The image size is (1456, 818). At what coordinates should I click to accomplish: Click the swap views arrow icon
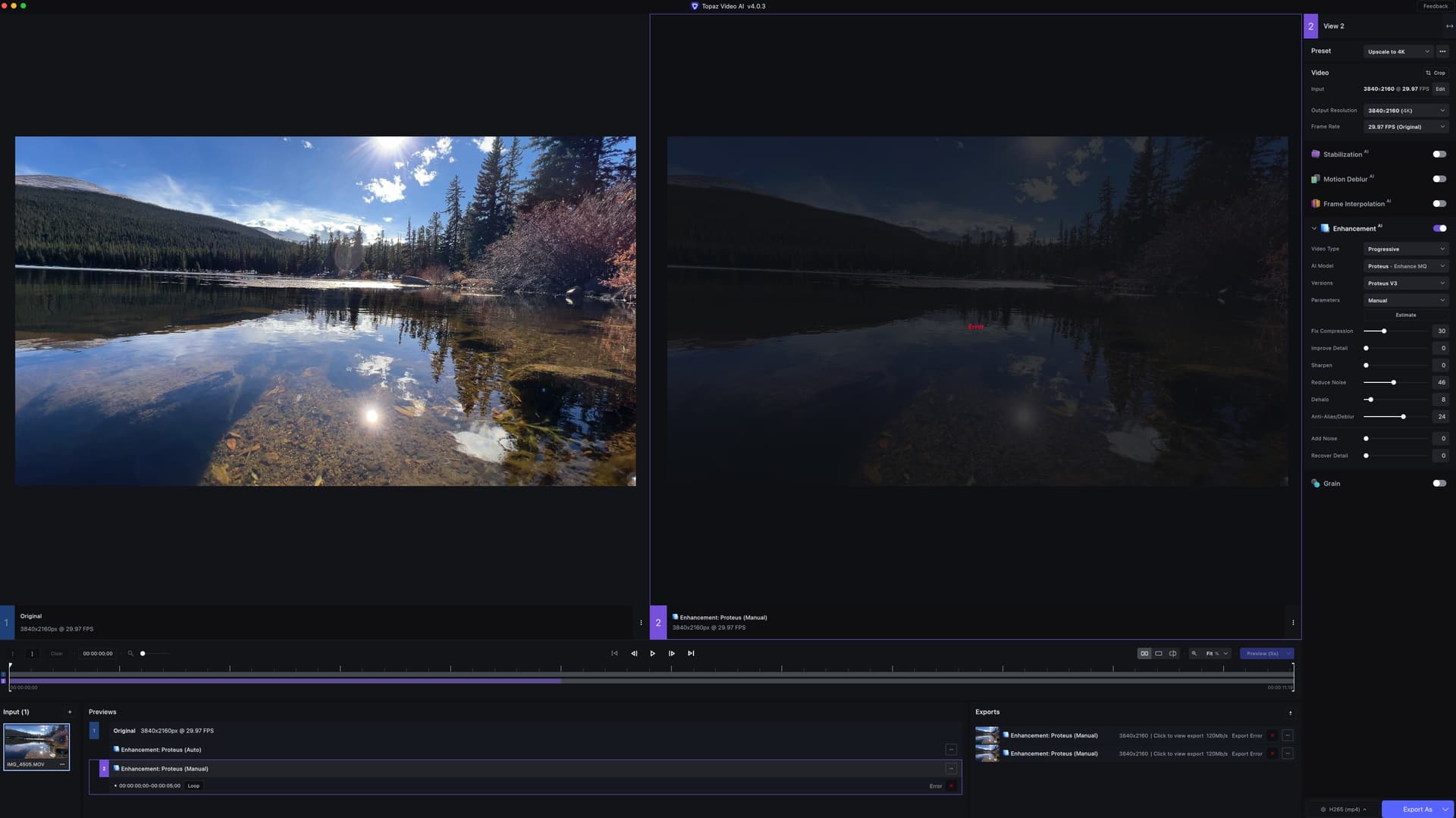click(1449, 26)
